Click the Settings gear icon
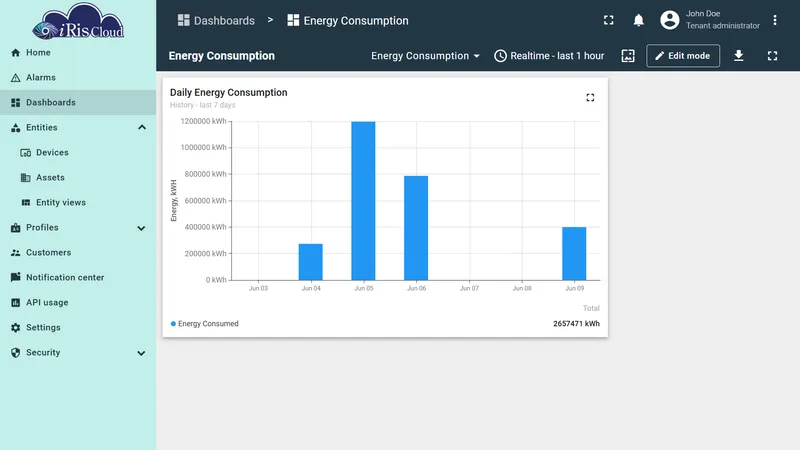 (16, 328)
